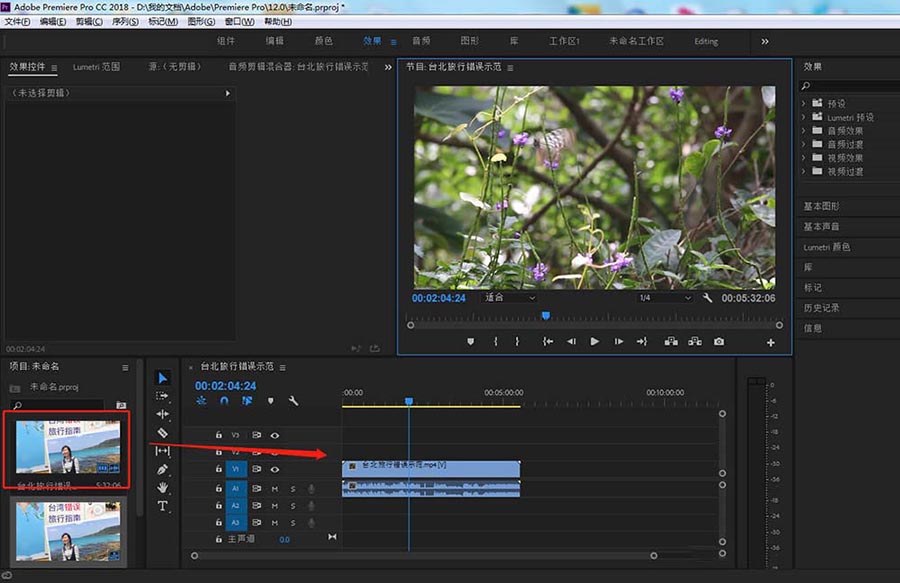Open timeline display settings wrench

(x=293, y=401)
